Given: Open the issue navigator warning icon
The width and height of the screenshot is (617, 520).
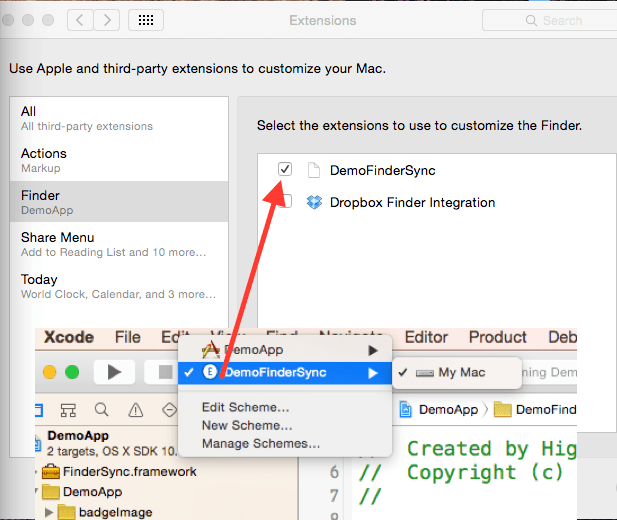Looking at the screenshot, I should [x=136, y=410].
